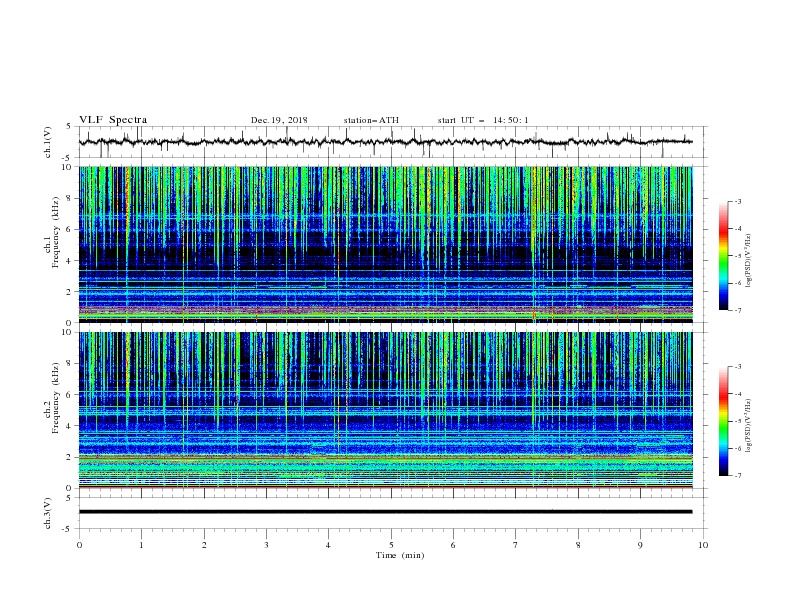The width and height of the screenshot is (792, 612).
Task: Click the "station=ATH" header label
Action: 371,120
